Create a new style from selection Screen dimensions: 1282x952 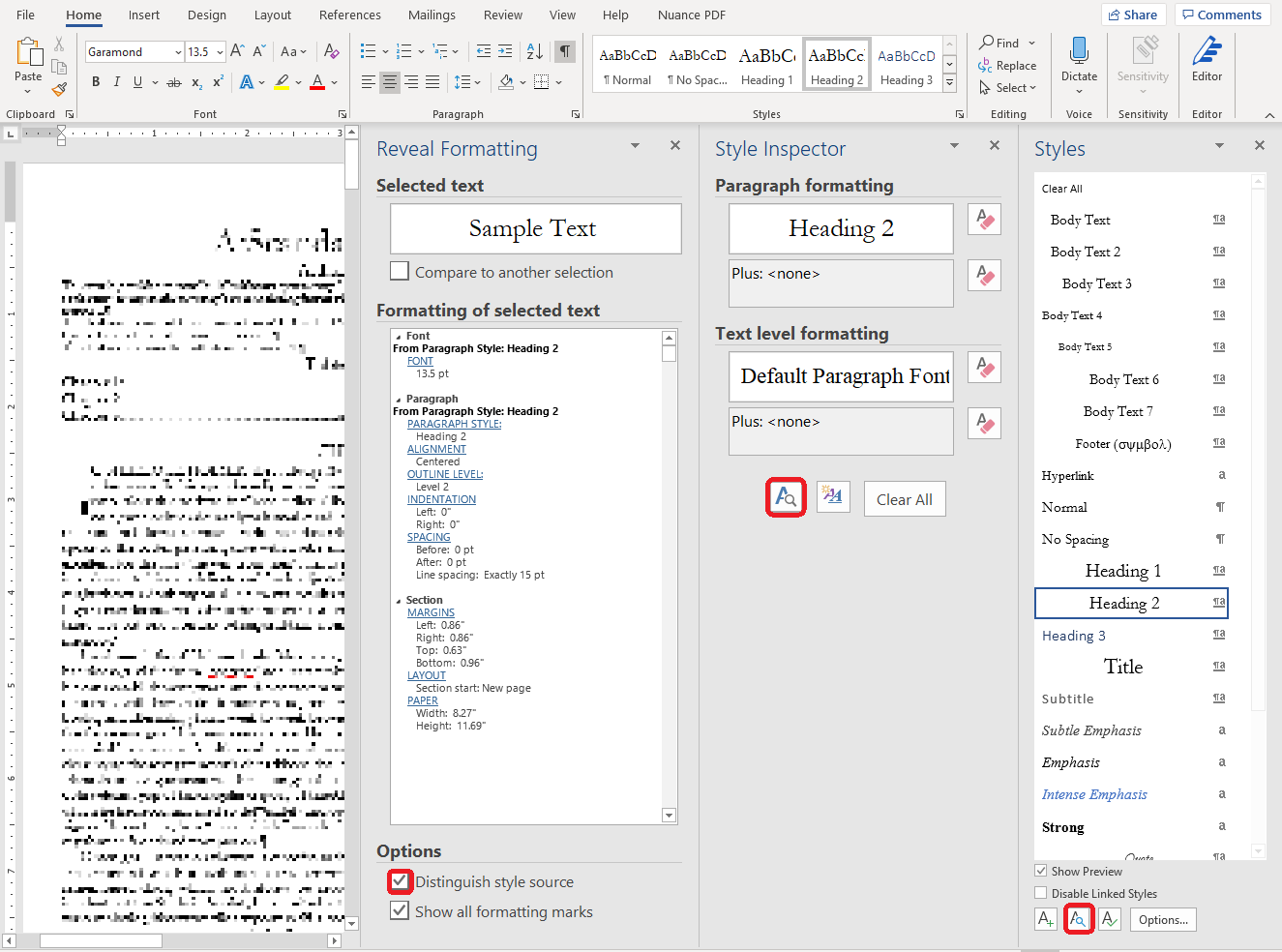click(1046, 918)
